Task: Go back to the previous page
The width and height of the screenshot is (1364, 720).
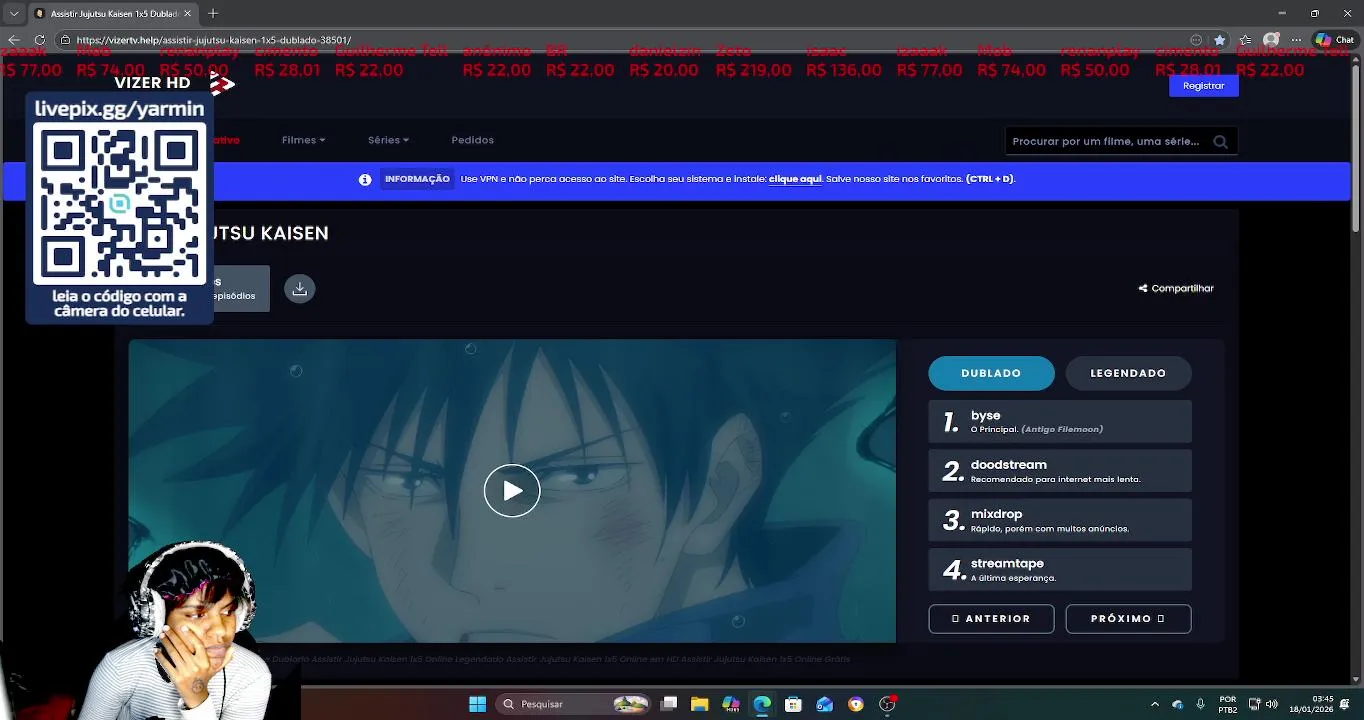Action: point(14,40)
